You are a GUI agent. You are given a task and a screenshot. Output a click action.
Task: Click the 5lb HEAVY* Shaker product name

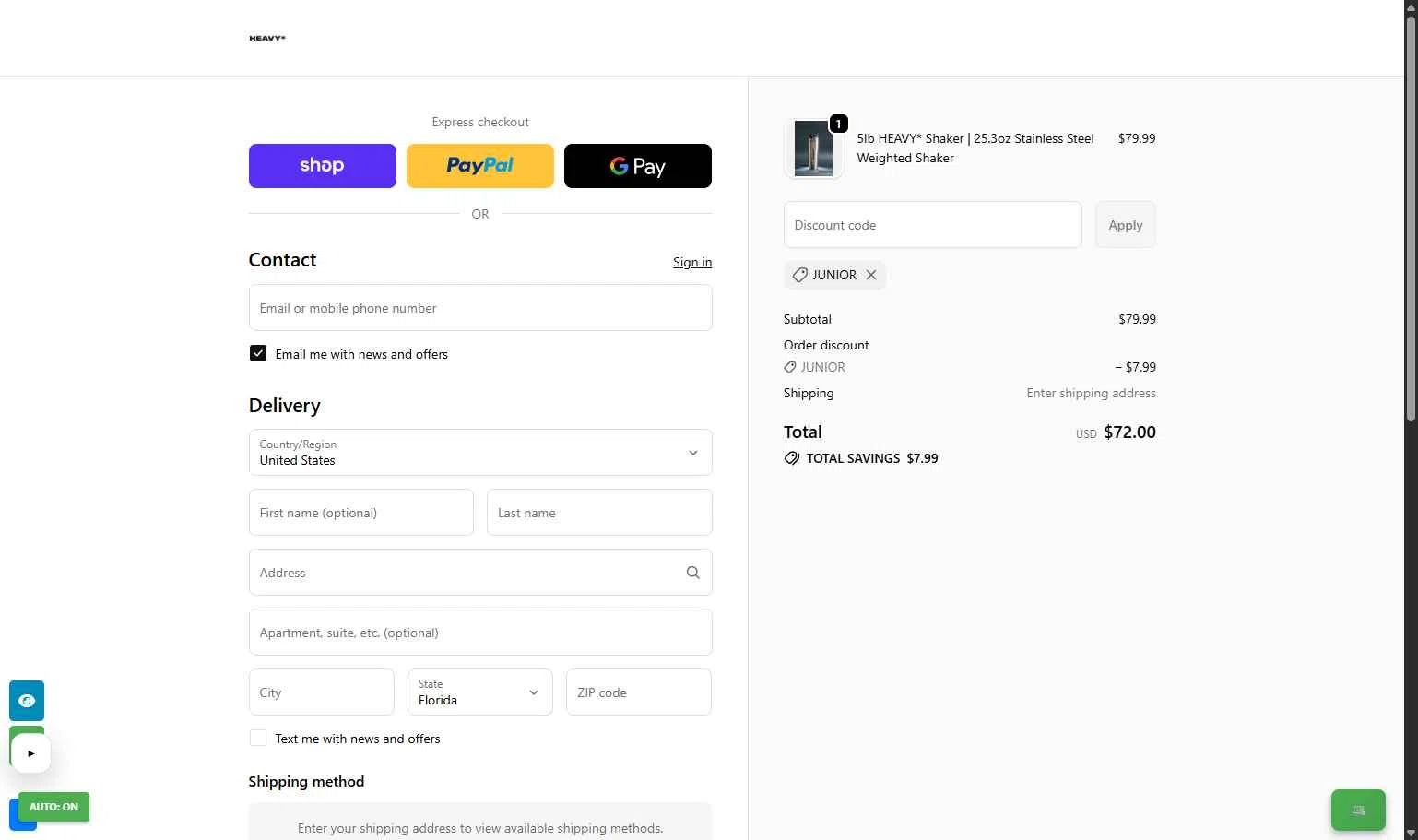click(975, 148)
